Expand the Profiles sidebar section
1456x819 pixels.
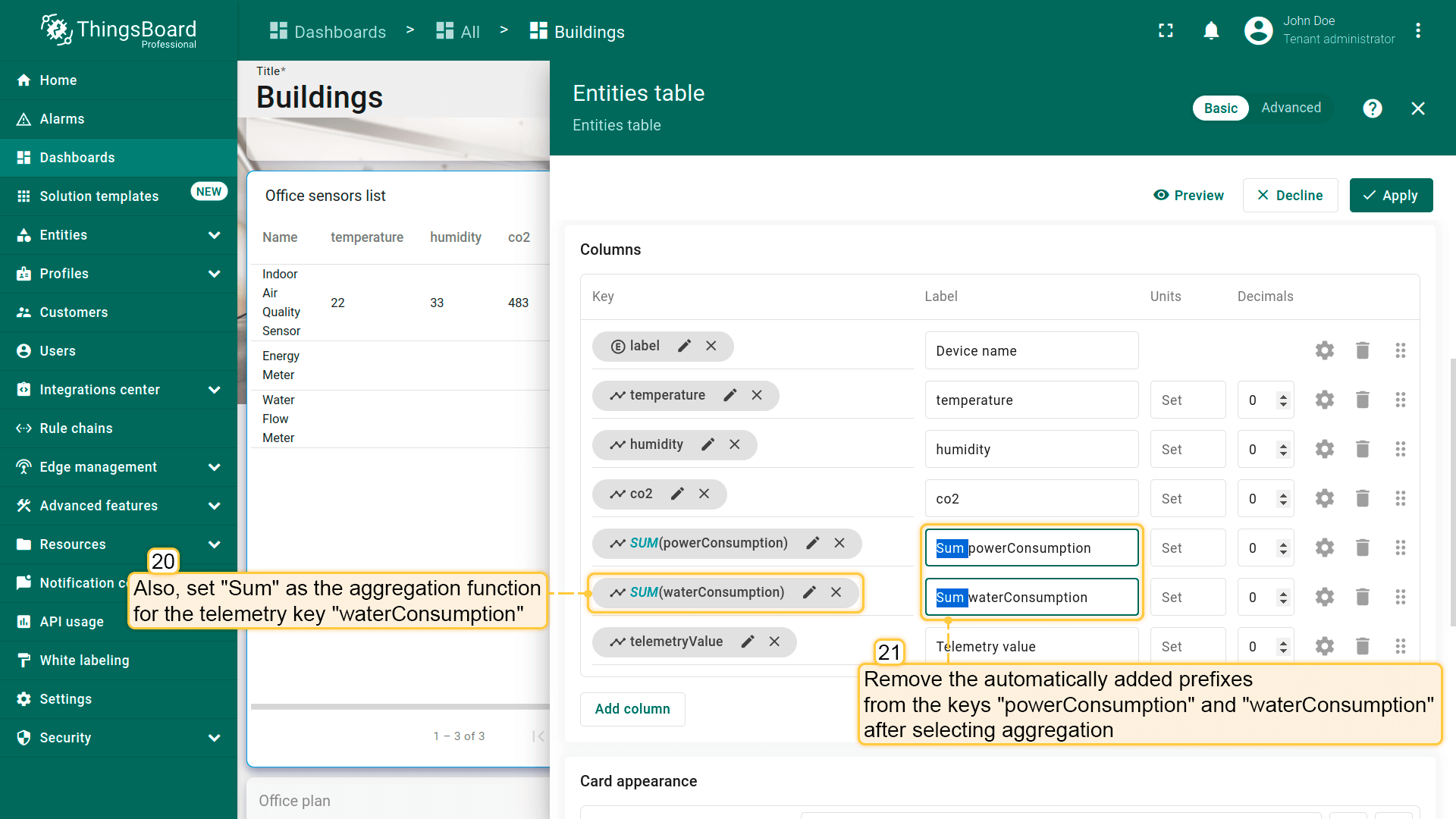coord(214,274)
